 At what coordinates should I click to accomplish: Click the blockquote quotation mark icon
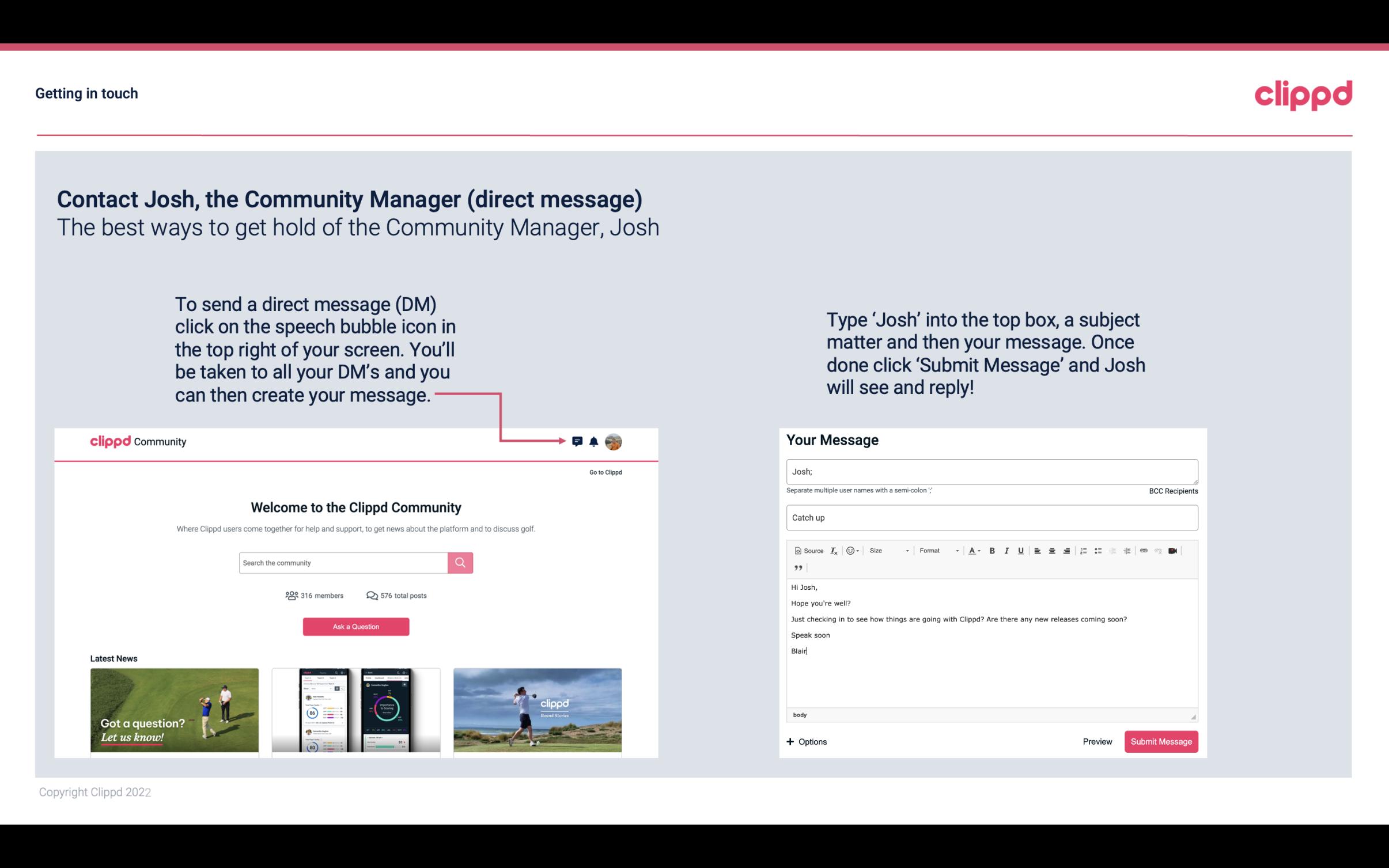(797, 567)
